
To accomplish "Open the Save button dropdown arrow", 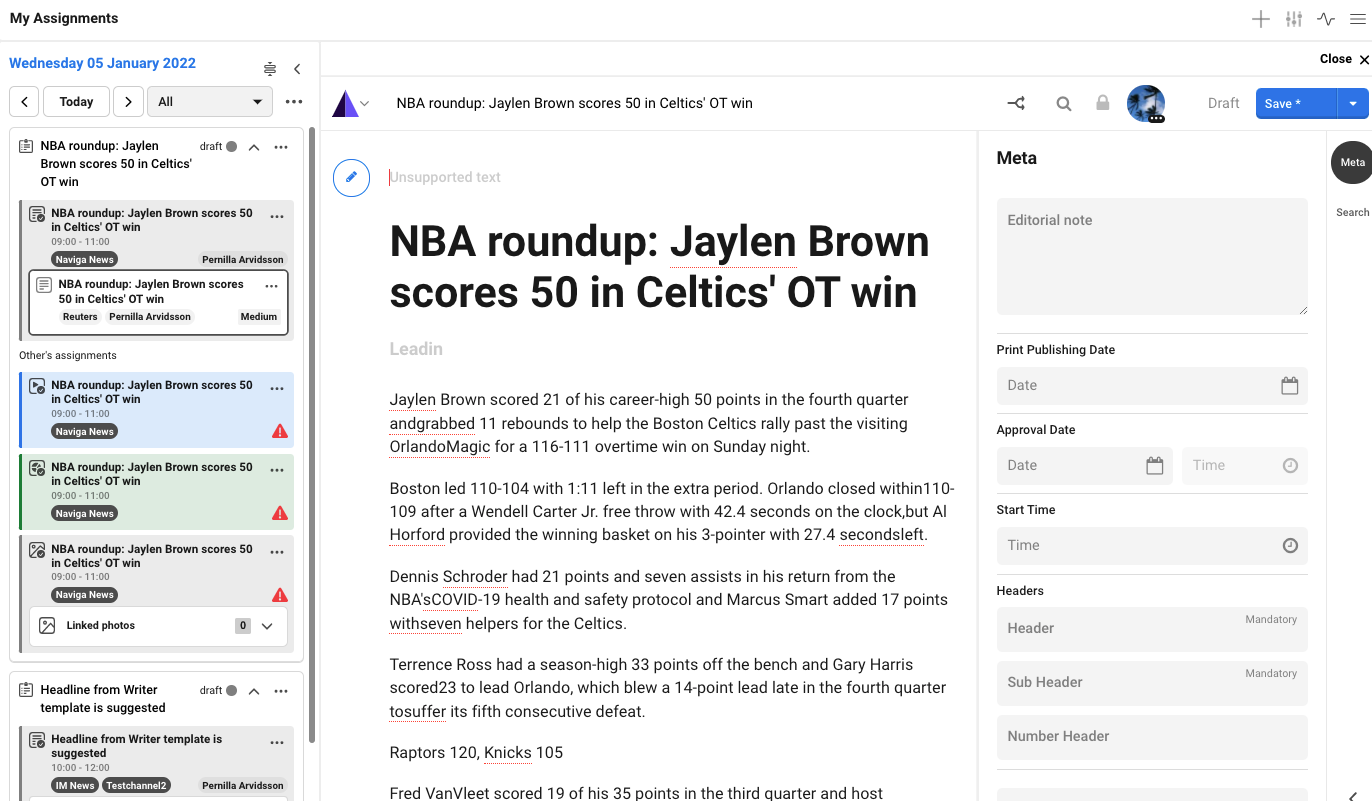I will [x=1352, y=103].
